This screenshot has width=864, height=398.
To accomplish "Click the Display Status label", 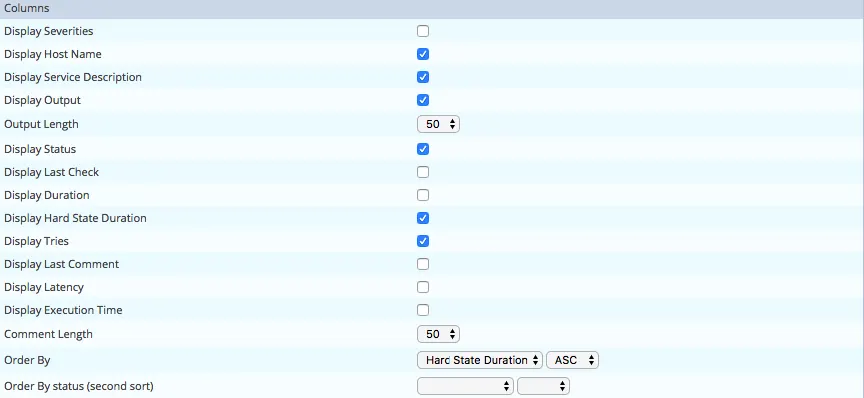I will [x=40, y=149].
